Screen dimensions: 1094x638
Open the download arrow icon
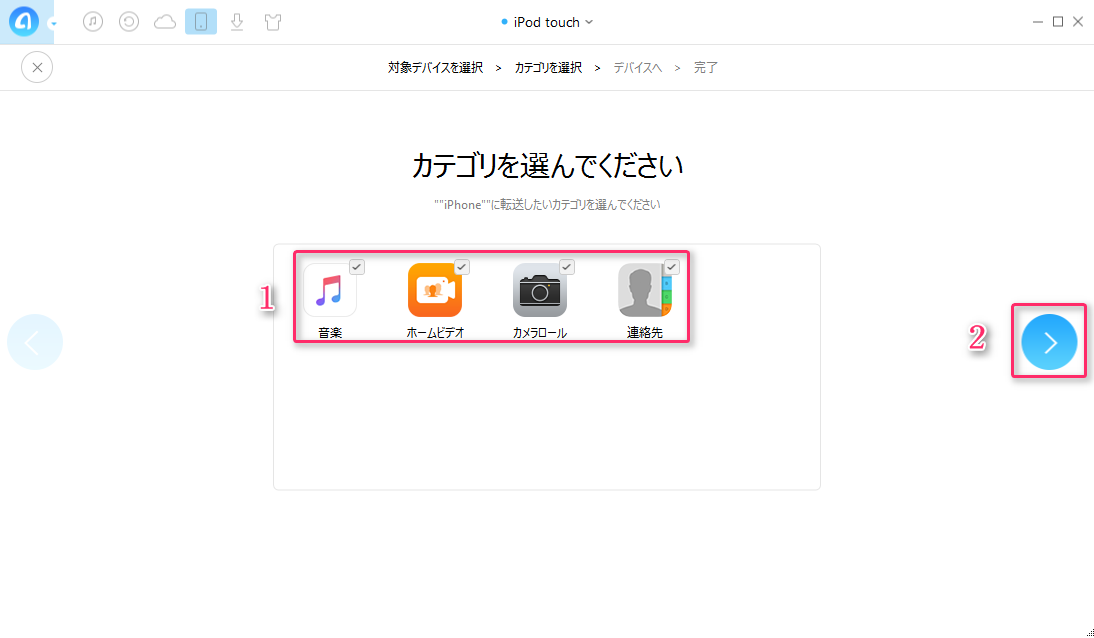pos(237,22)
